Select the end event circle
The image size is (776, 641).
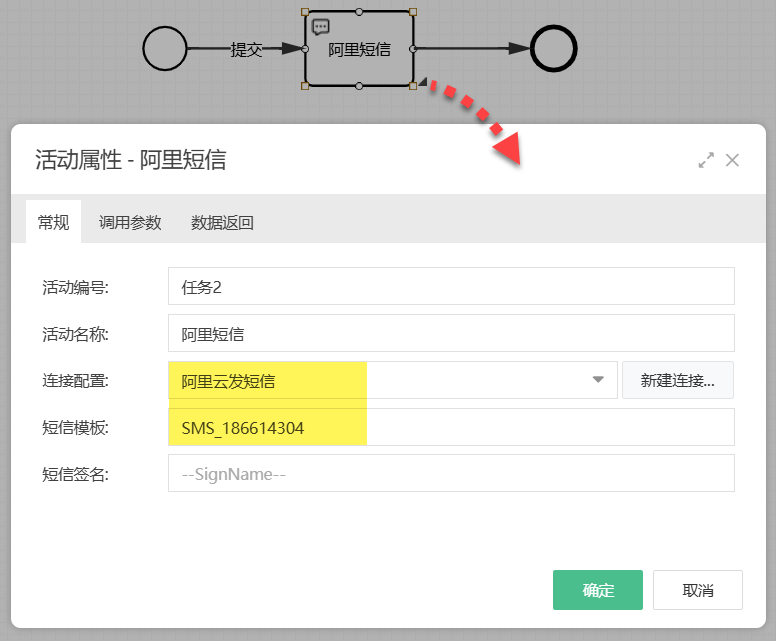554,49
